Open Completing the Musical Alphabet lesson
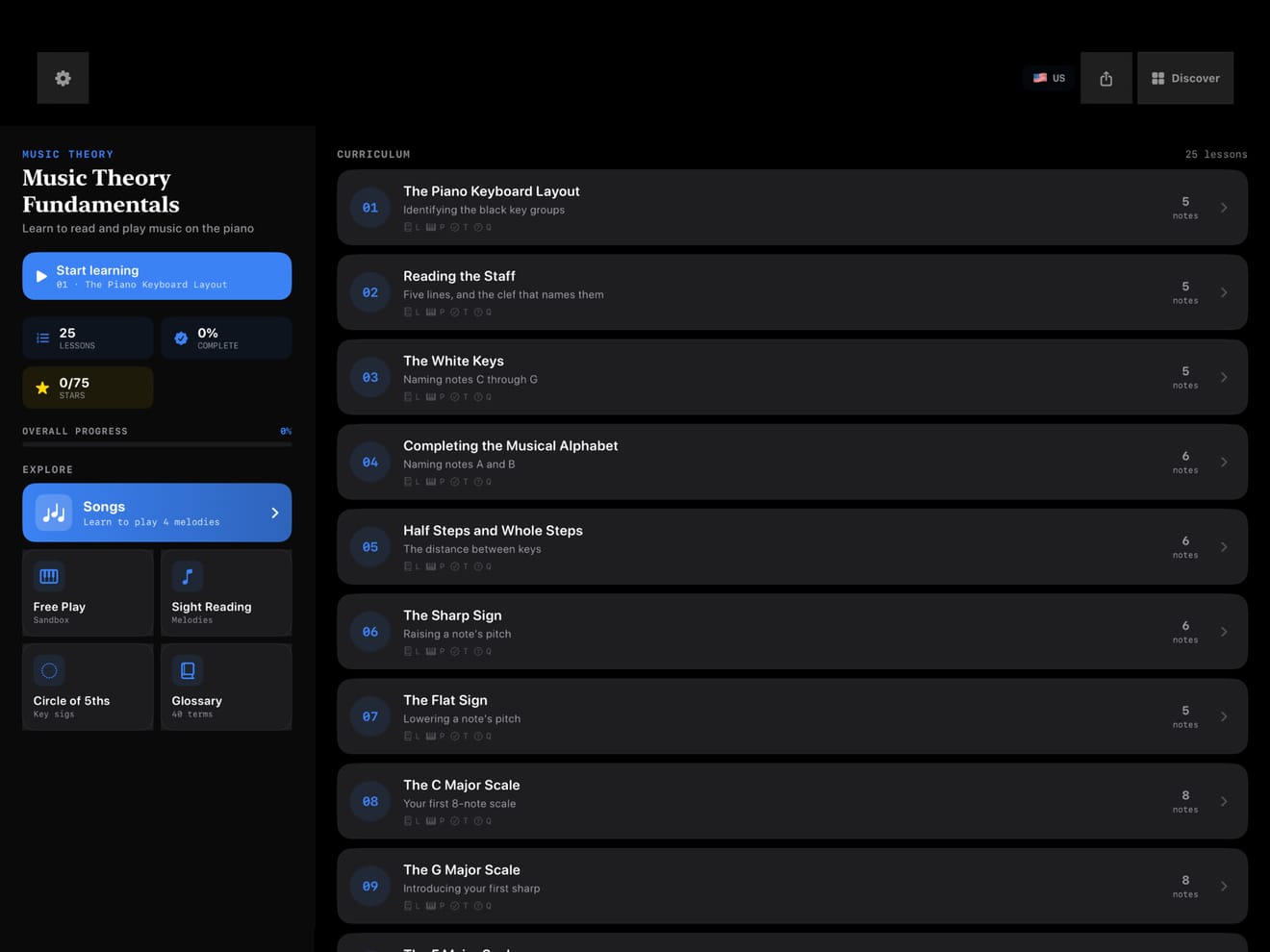Viewport: 1270px width, 952px height. click(x=792, y=462)
